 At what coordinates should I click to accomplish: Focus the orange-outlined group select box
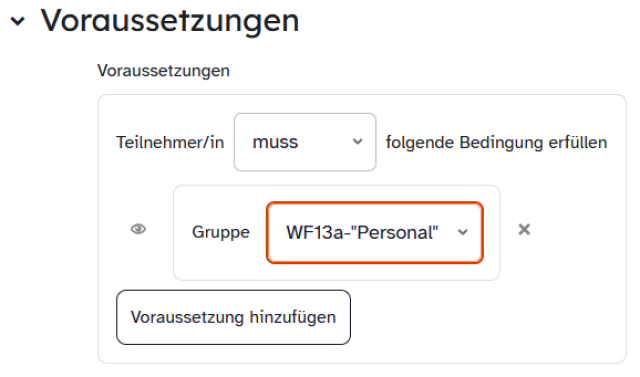[x=375, y=233]
